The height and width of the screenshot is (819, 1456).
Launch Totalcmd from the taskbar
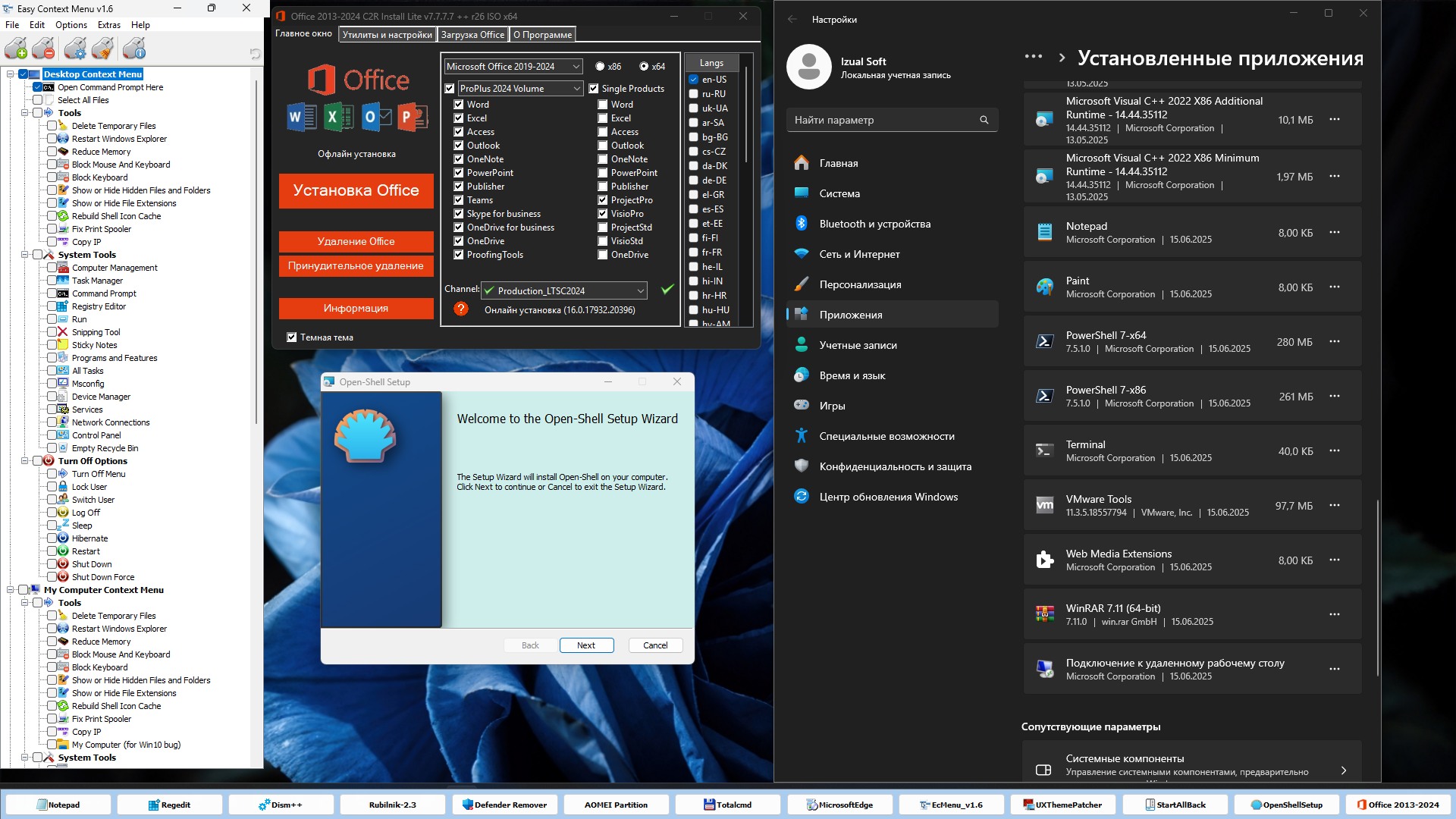tap(728, 805)
